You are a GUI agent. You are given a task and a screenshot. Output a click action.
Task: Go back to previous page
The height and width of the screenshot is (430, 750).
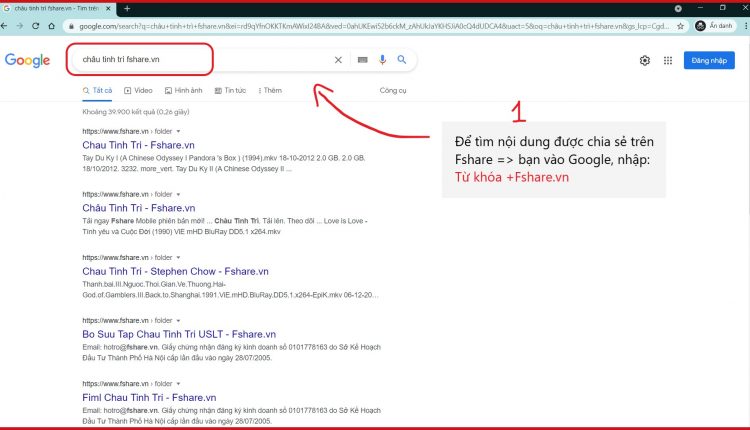click(4, 26)
